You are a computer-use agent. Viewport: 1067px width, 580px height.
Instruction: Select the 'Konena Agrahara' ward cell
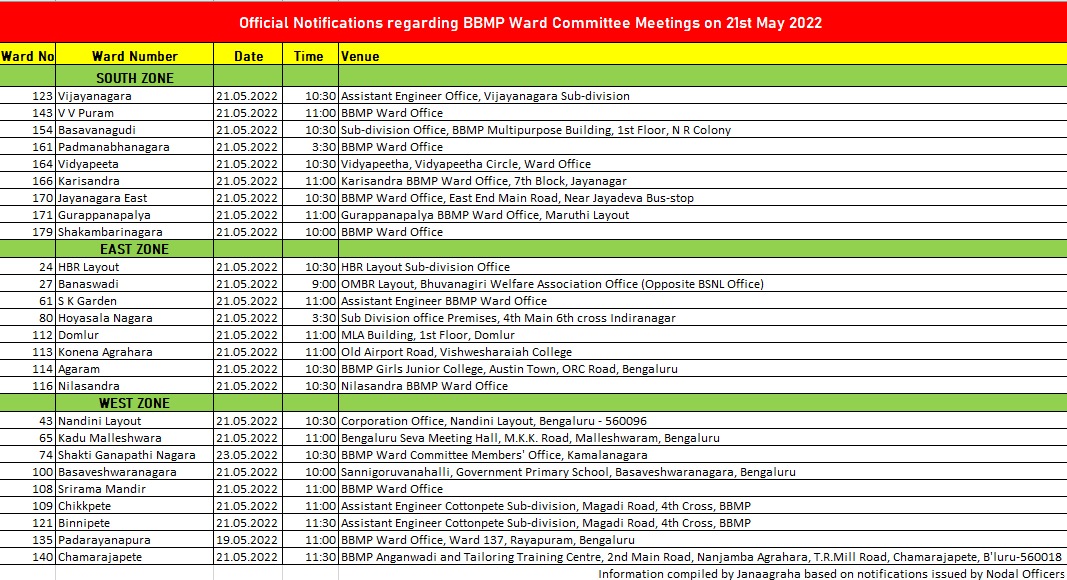pyautogui.click(x=135, y=352)
